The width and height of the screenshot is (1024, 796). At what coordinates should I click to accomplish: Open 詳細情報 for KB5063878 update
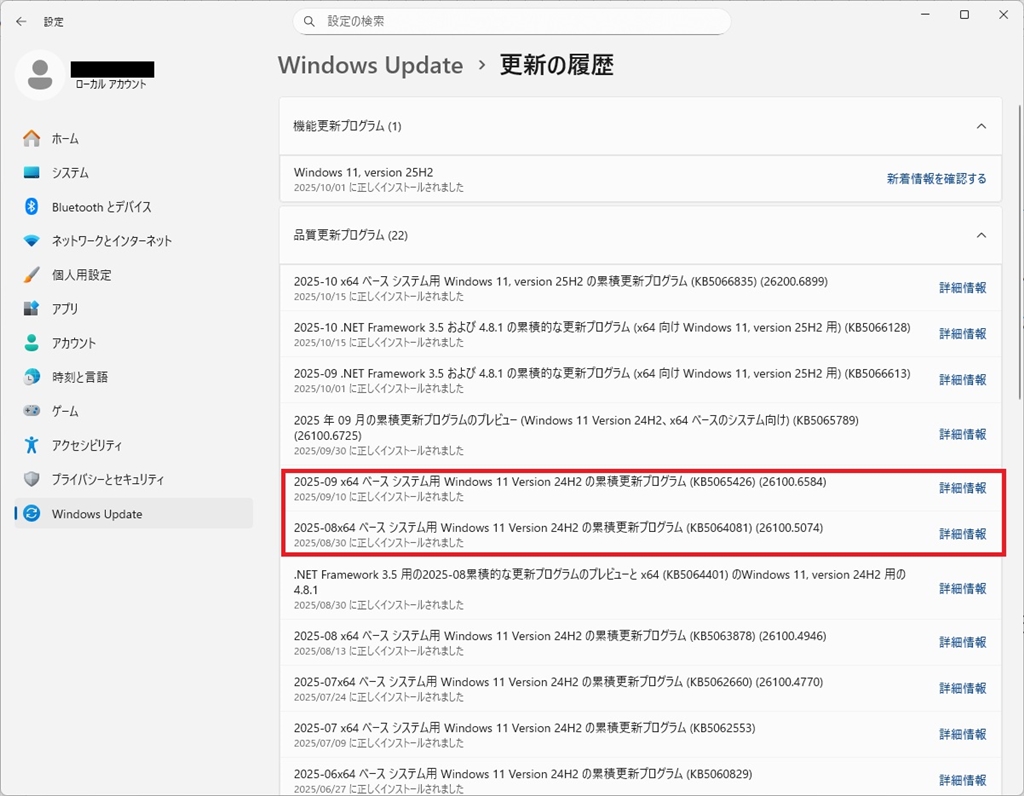coord(963,642)
